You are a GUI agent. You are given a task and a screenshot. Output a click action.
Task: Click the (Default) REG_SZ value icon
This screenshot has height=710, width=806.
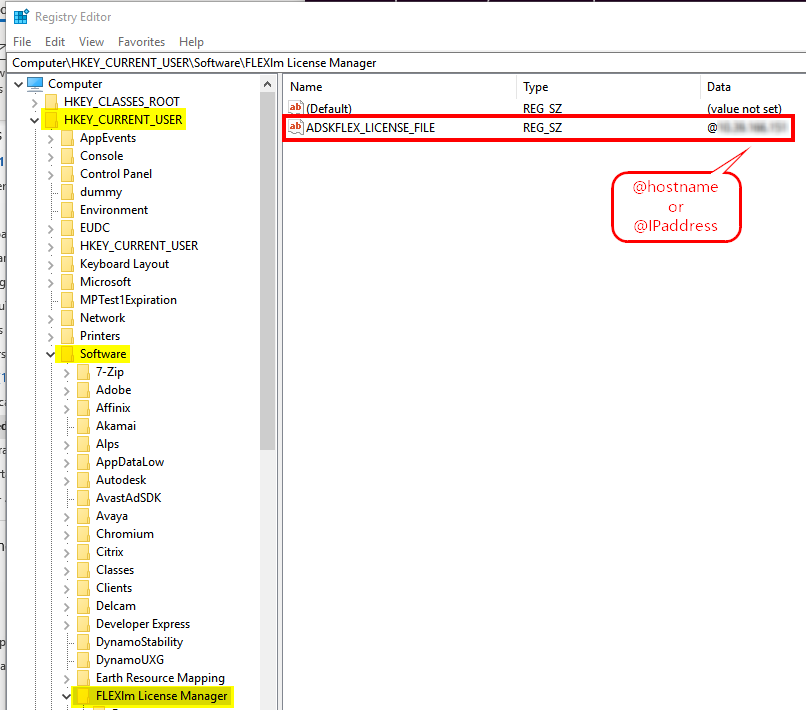pyautogui.click(x=295, y=108)
